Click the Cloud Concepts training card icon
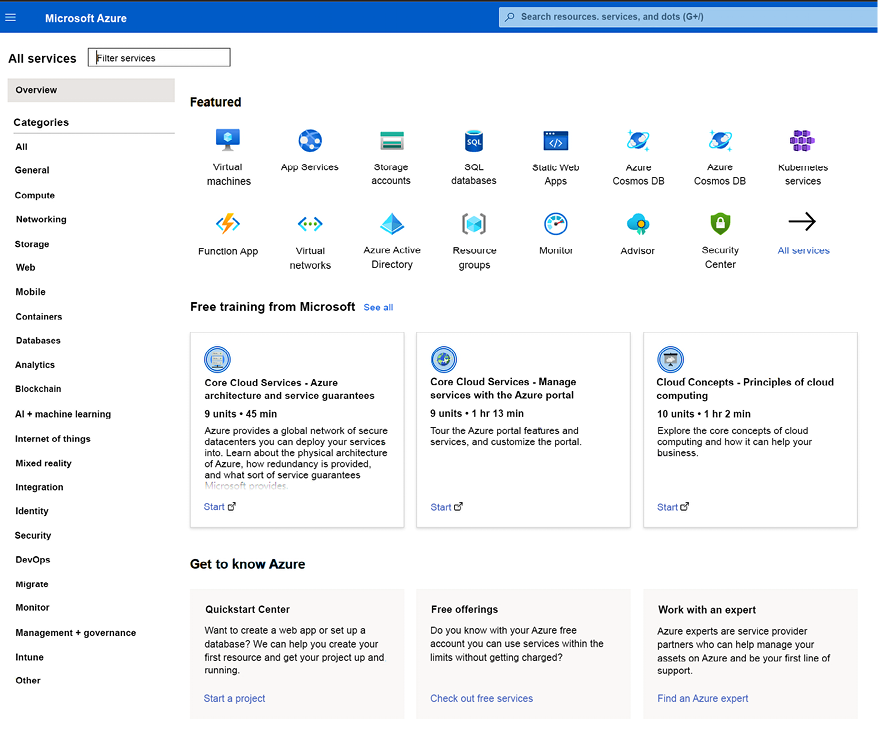 click(x=670, y=359)
